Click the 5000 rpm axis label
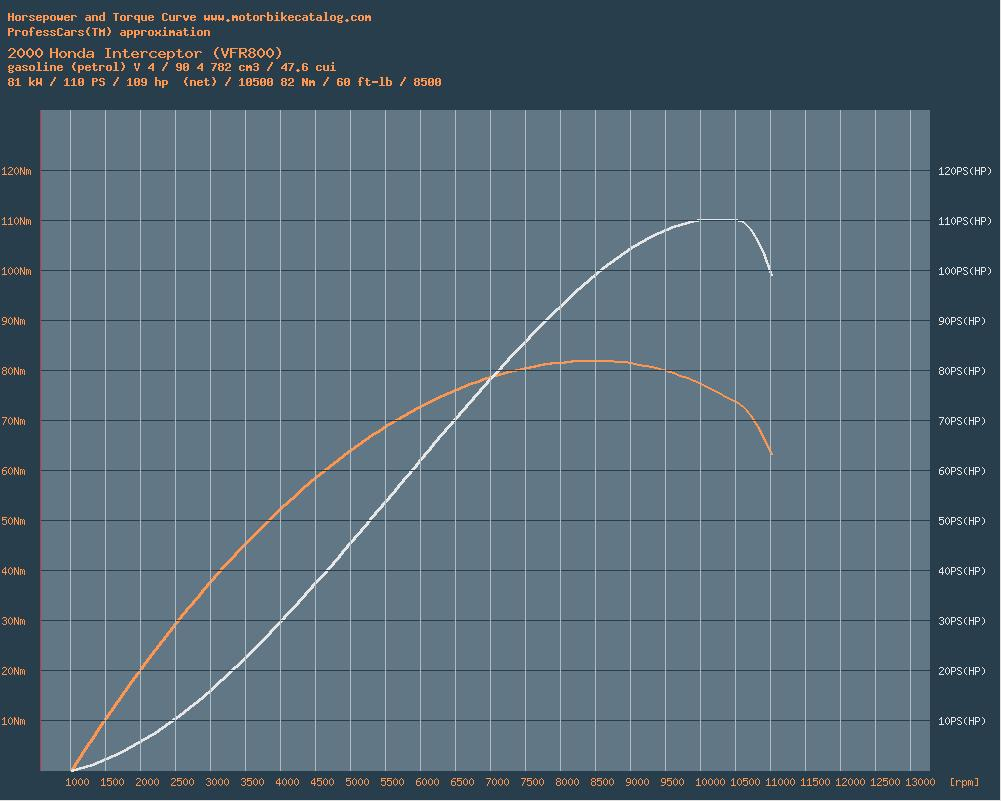1001x801 pixels. (358, 782)
